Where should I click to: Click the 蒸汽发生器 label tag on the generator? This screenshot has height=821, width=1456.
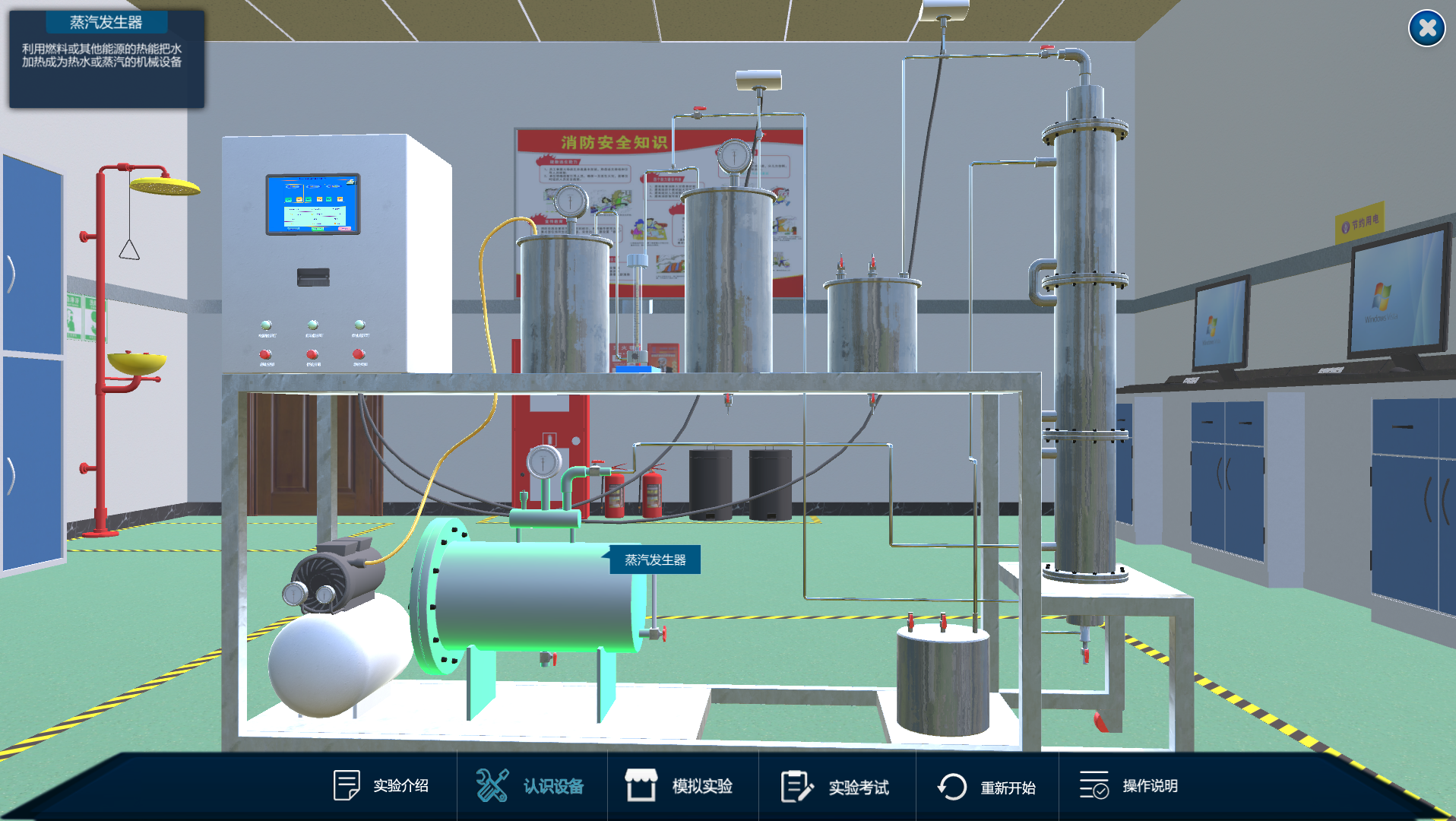[x=654, y=559]
